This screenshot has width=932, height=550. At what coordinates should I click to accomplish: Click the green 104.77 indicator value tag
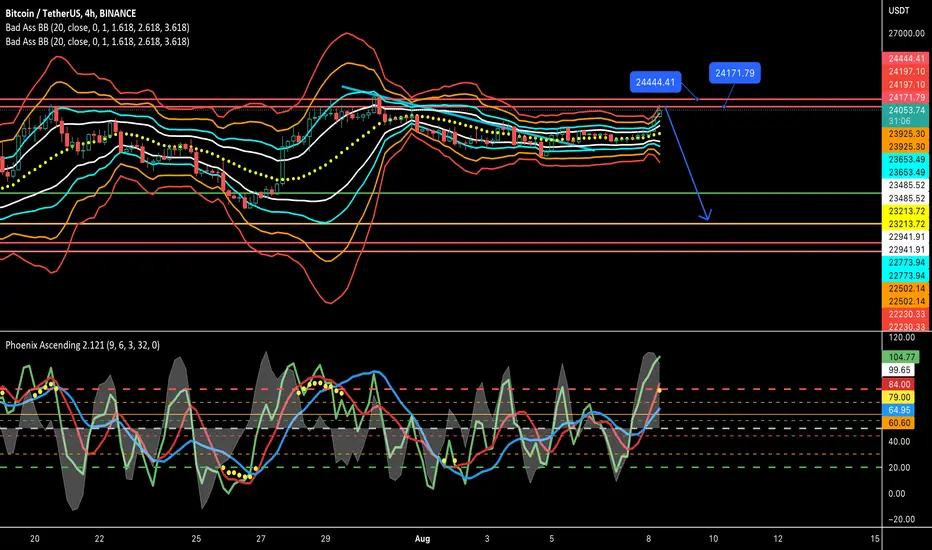coord(899,357)
